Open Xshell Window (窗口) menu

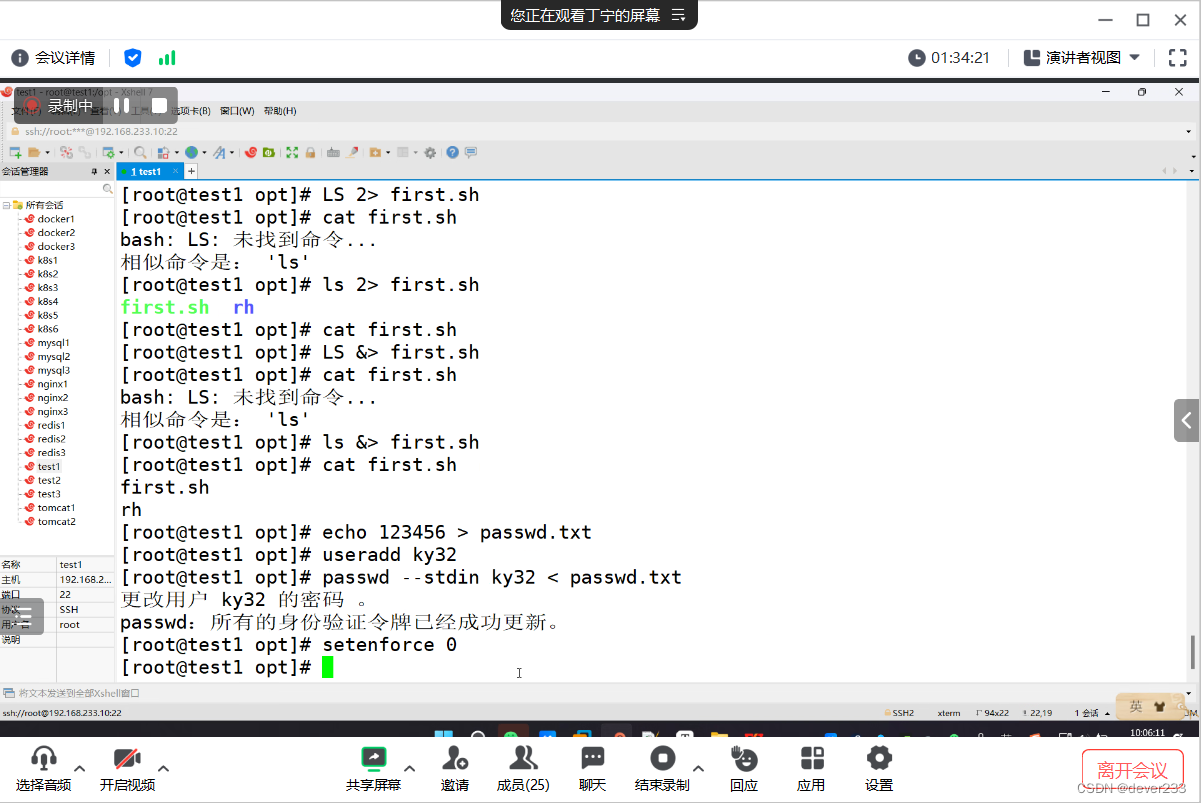[x=237, y=111]
